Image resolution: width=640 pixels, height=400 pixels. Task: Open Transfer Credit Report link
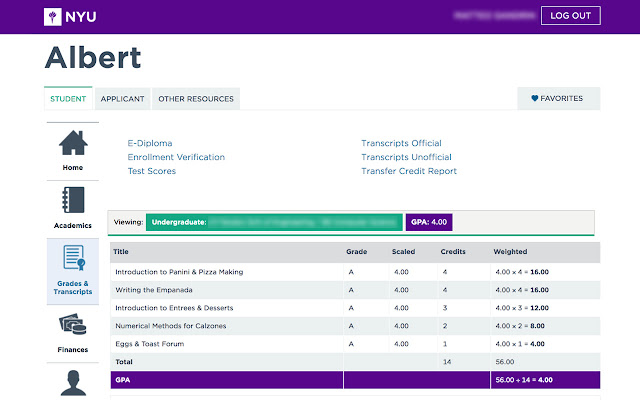409,171
